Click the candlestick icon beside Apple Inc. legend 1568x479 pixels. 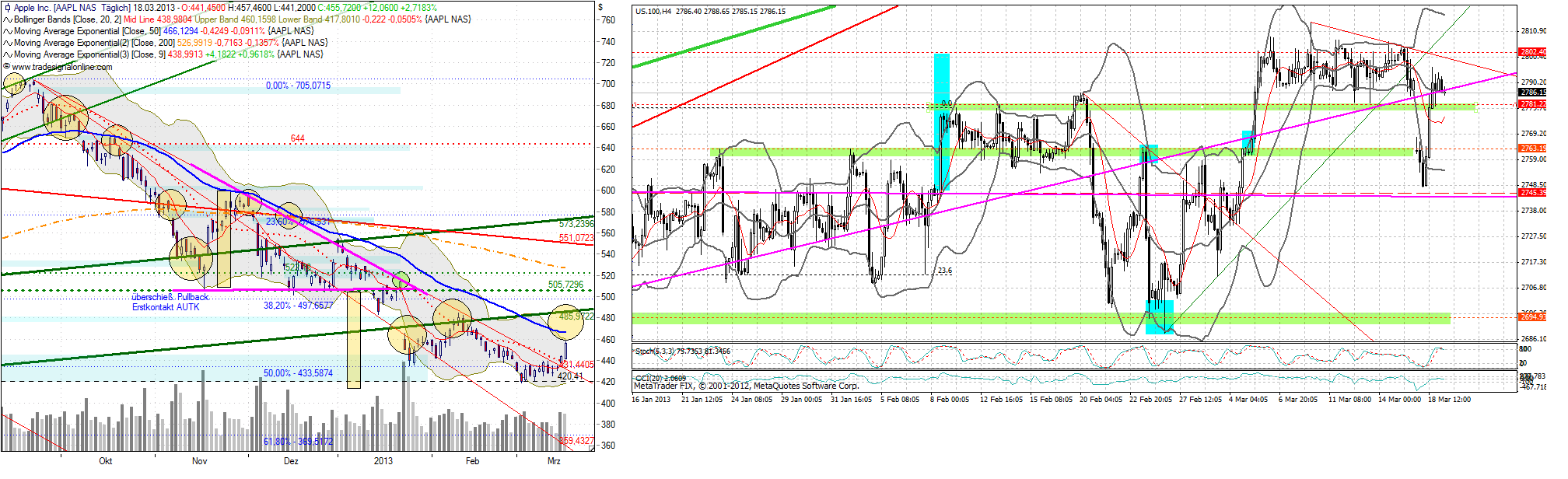pyautogui.click(x=8, y=8)
